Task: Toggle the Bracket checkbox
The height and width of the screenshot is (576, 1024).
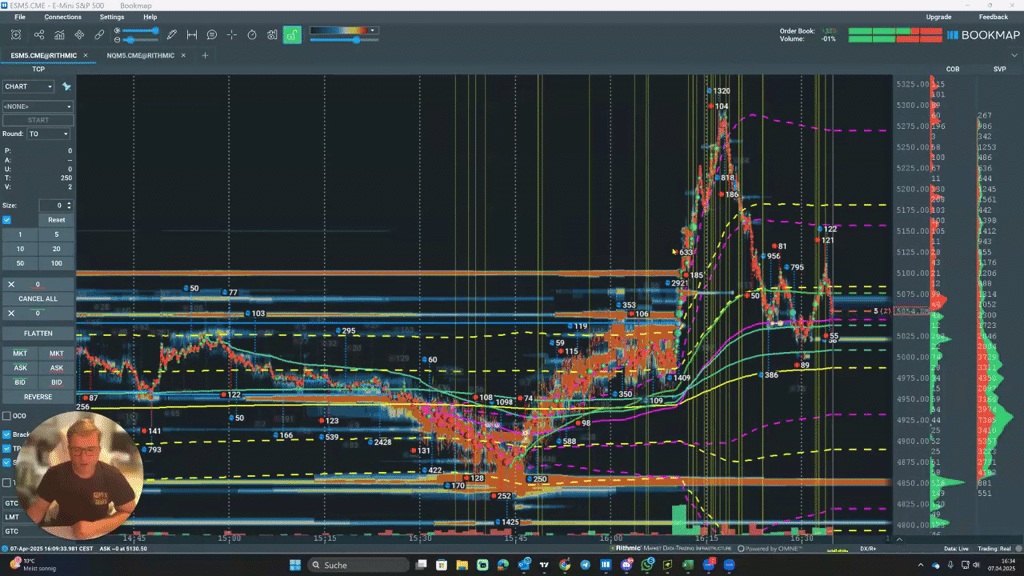Action: [x=7, y=434]
